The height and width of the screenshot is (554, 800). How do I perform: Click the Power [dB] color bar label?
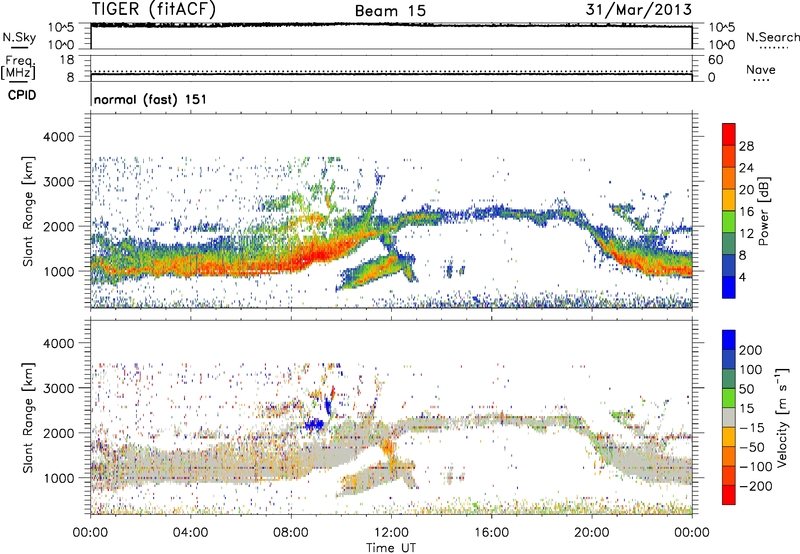click(x=764, y=211)
